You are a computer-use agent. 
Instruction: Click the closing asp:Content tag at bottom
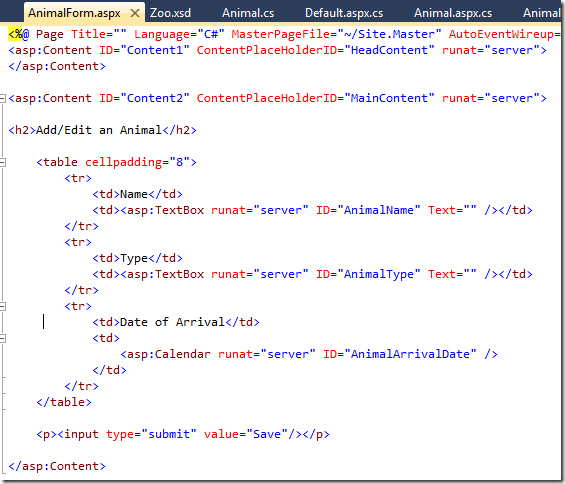[x=57, y=466]
